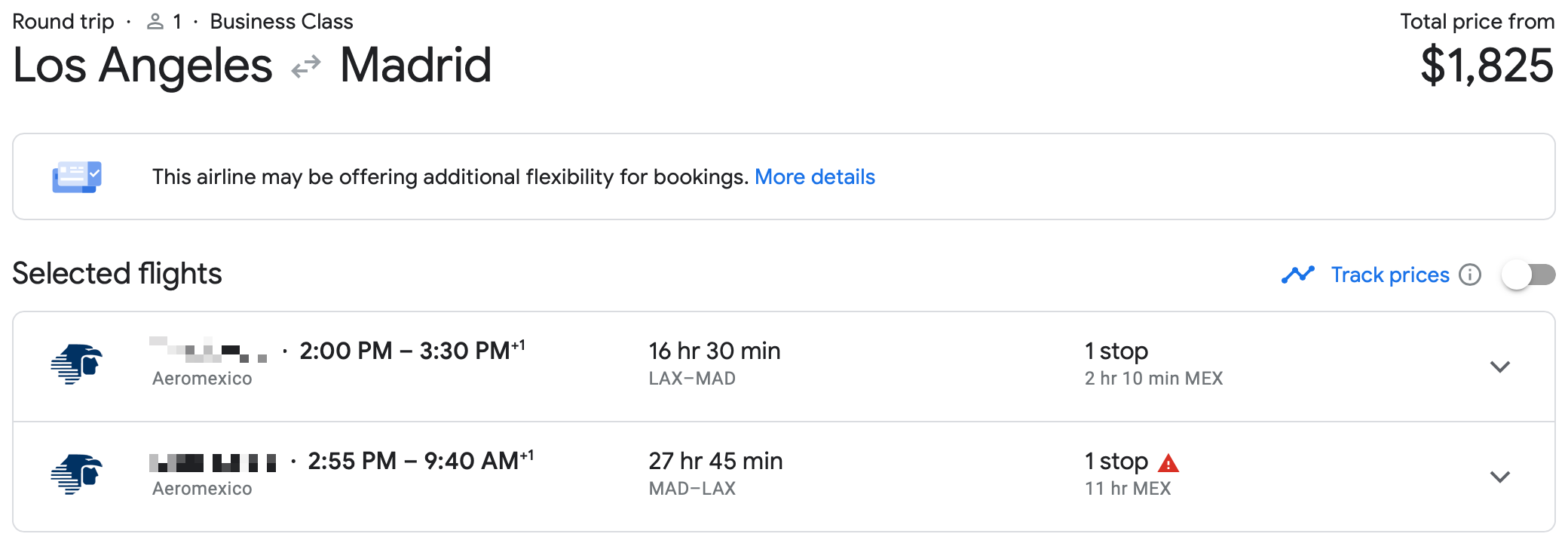Click the passenger icon next to Round trip
Image resolution: width=1568 pixels, height=540 pixels.
(x=156, y=21)
